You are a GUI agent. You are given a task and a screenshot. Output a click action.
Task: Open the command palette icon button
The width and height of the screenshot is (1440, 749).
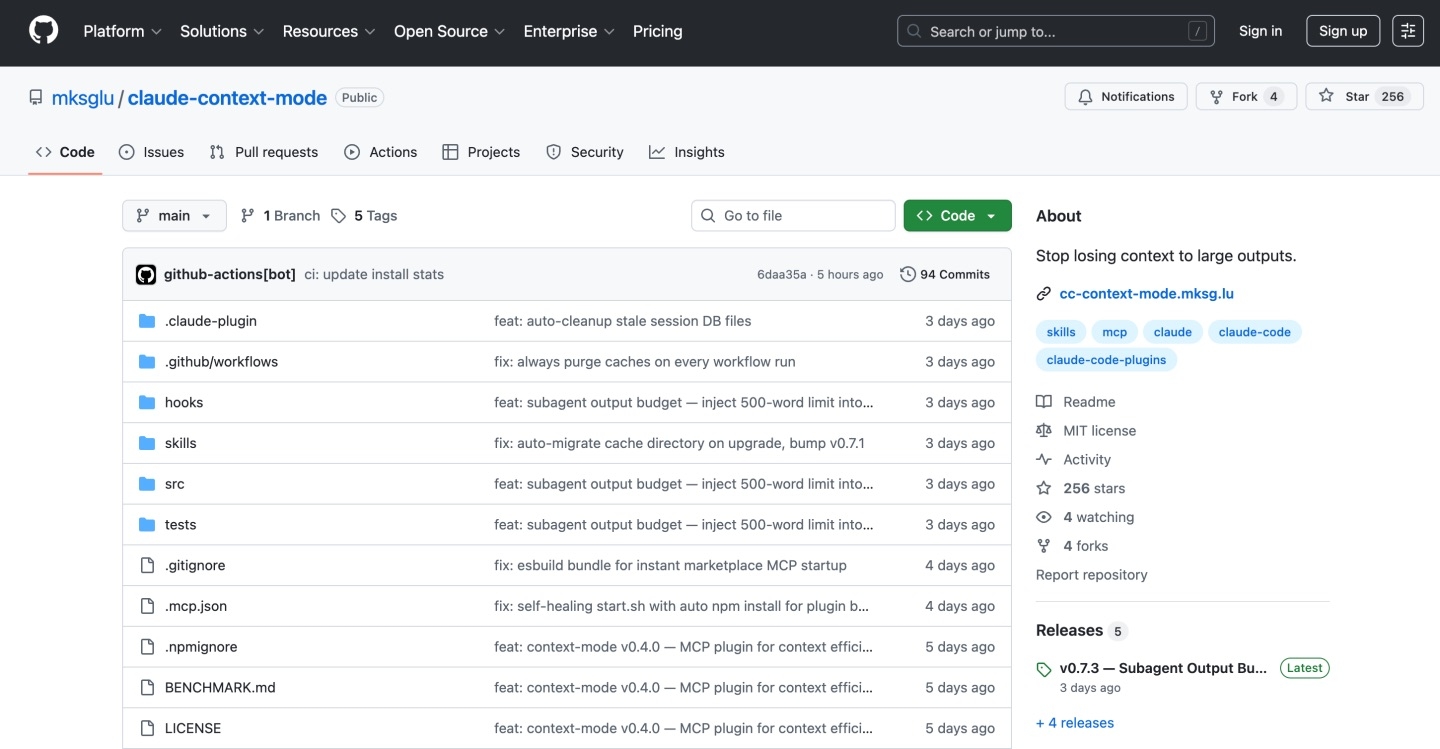point(1408,31)
